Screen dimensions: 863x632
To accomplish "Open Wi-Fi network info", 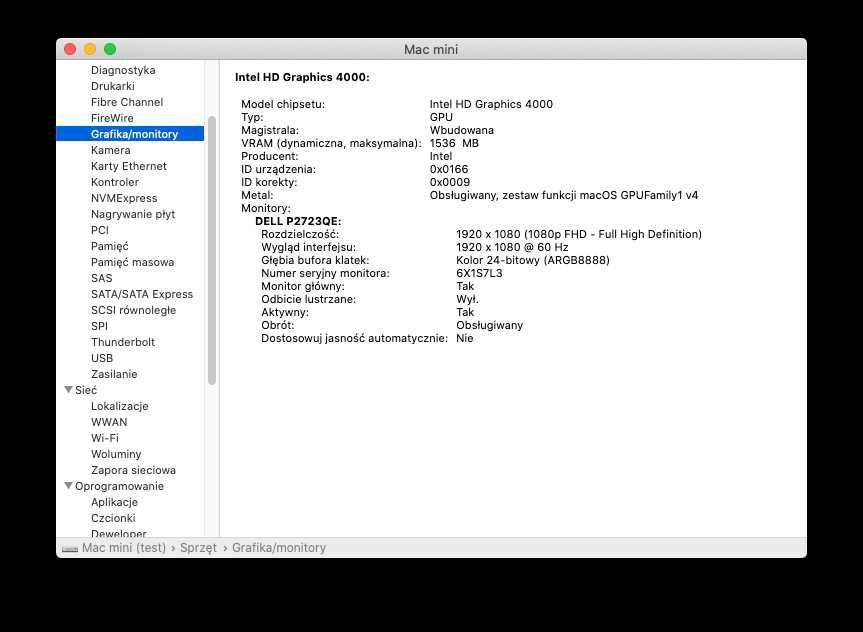I will point(105,438).
